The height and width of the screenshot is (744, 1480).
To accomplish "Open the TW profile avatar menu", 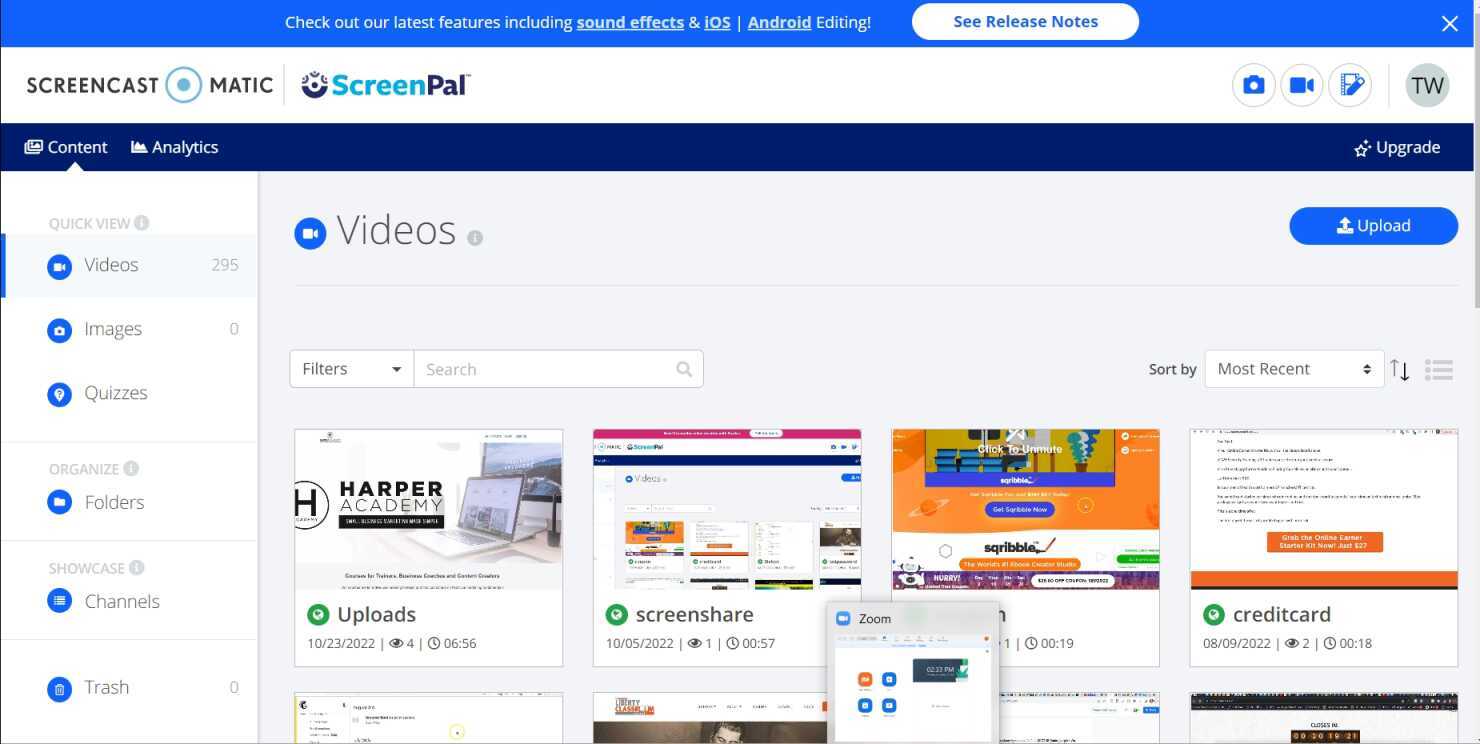I will tap(1427, 85).
